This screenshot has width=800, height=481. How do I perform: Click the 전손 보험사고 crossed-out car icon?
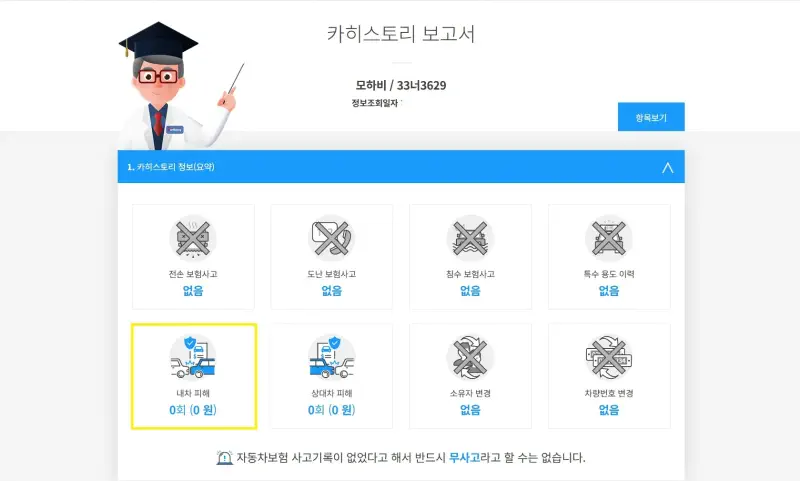(193, 238)
